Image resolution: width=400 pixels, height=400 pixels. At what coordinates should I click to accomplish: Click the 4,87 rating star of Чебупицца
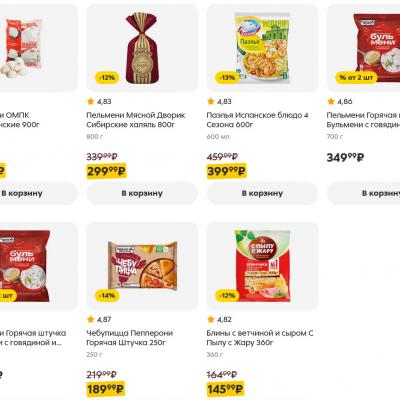pyautogui.click(x=91, y=319)
